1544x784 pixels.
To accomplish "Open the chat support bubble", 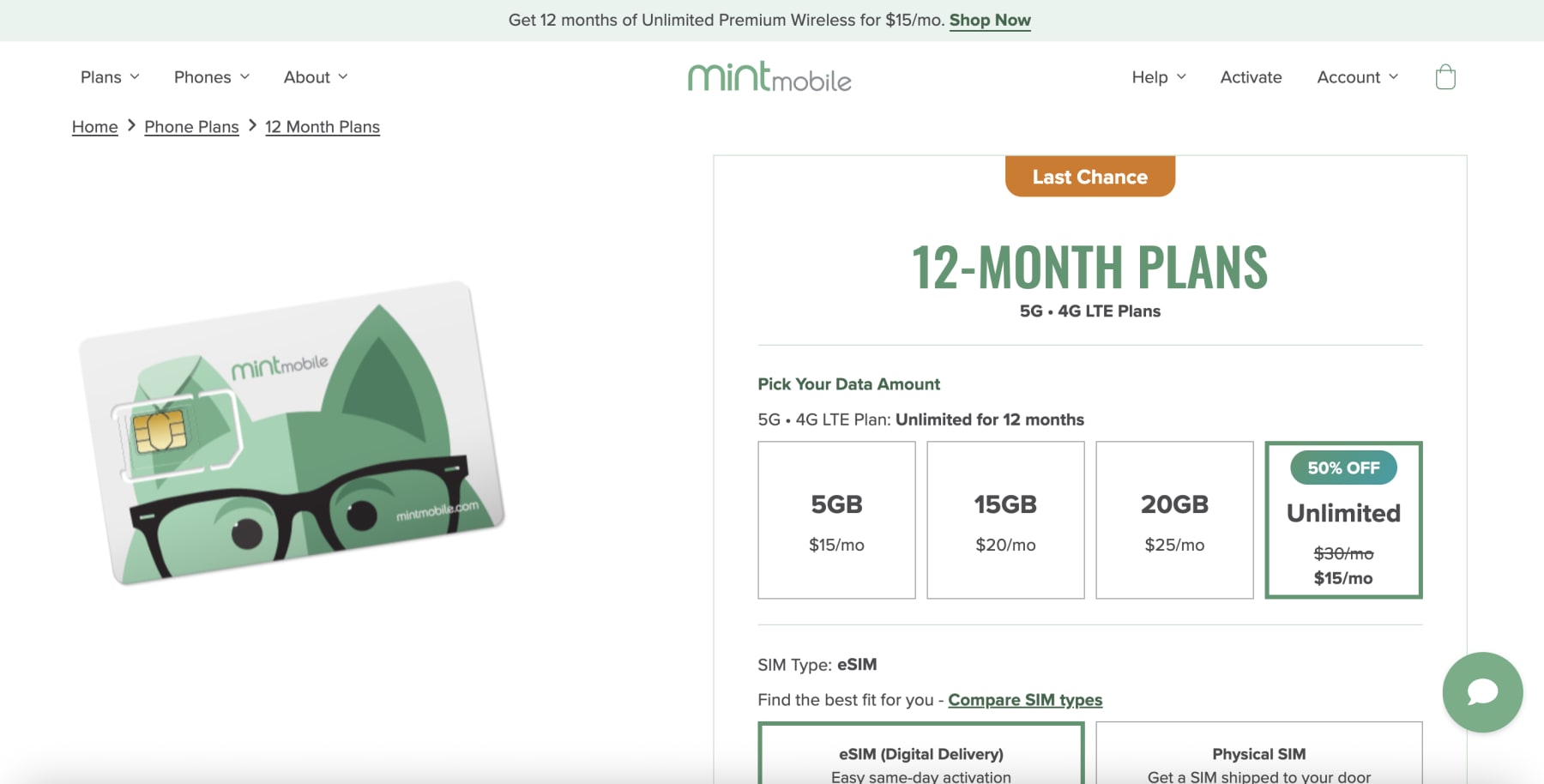I will (x=1482, y=692).
